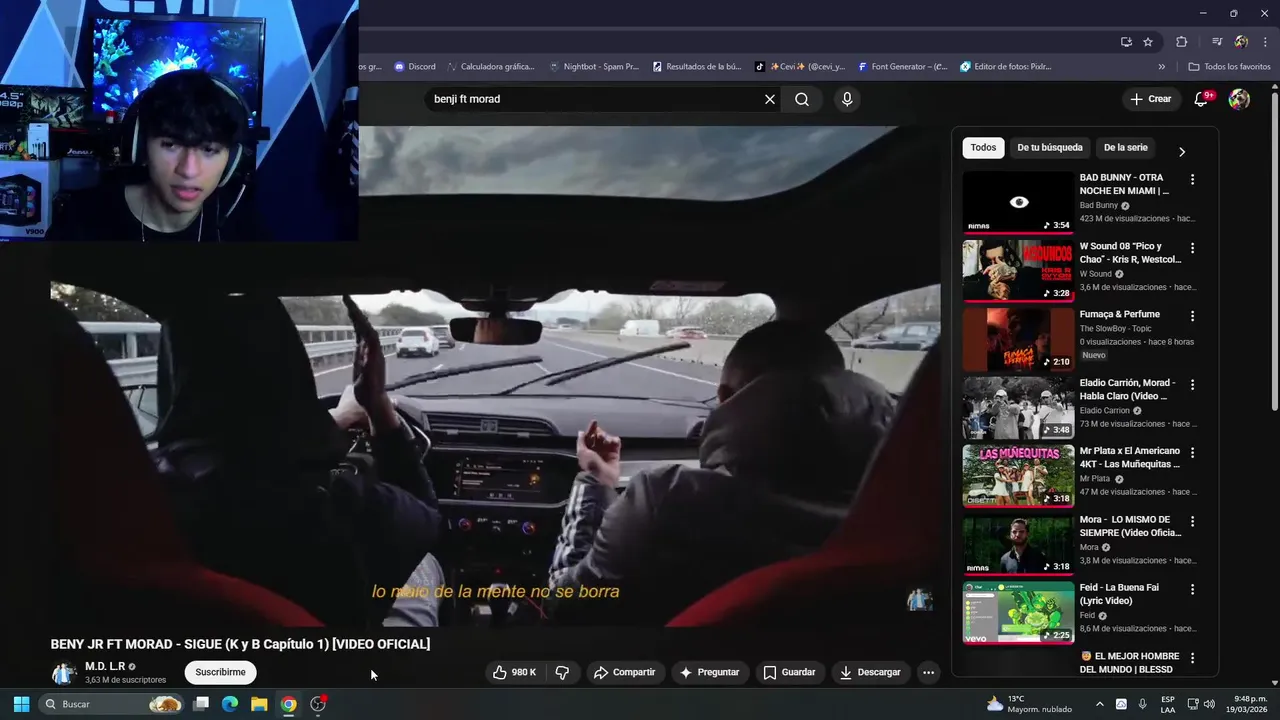1280x720 pixels.
Task: Open Mora Lo Mismo de Siempre thumbnail
Action: pos(1018,544)
